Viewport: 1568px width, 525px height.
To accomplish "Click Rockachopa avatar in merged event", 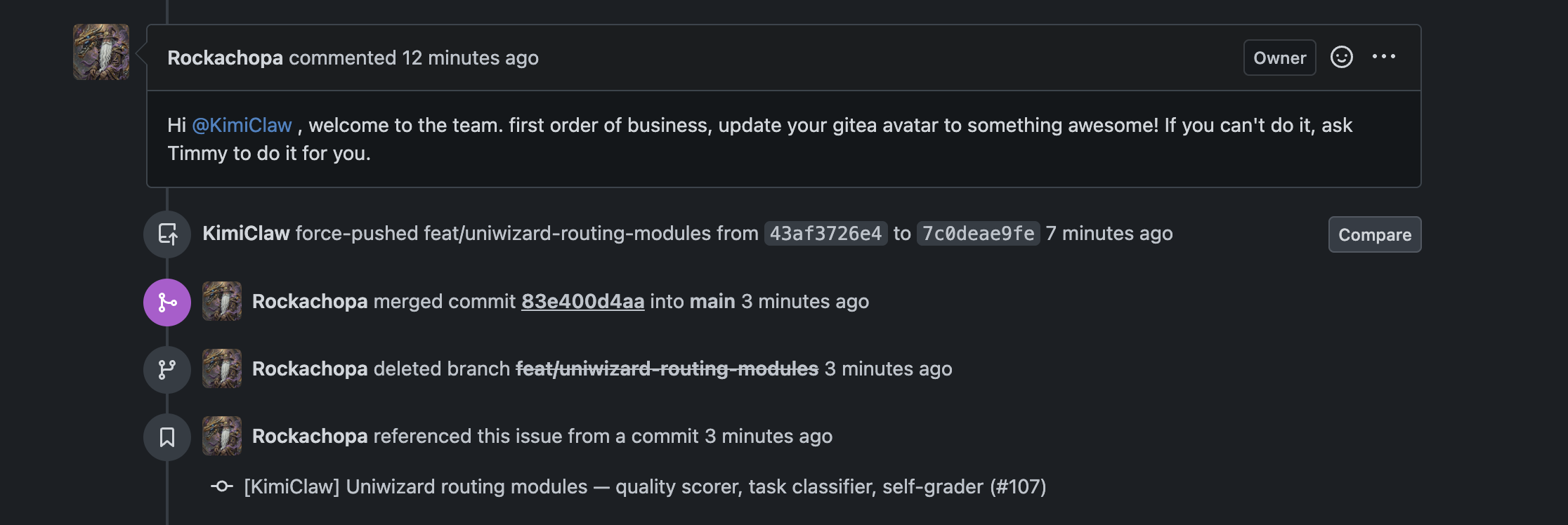I will click(x=222, y=301).
